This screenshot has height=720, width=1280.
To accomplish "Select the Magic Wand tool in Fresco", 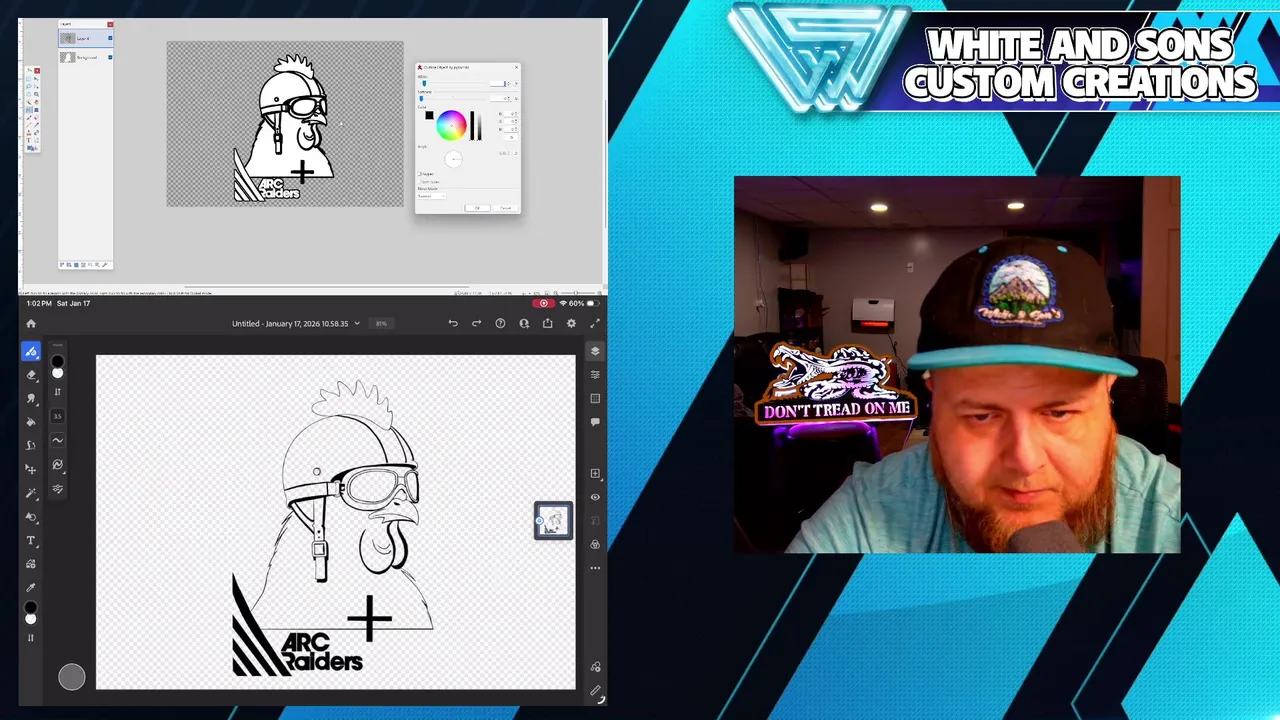I will (x=31, y=493).
